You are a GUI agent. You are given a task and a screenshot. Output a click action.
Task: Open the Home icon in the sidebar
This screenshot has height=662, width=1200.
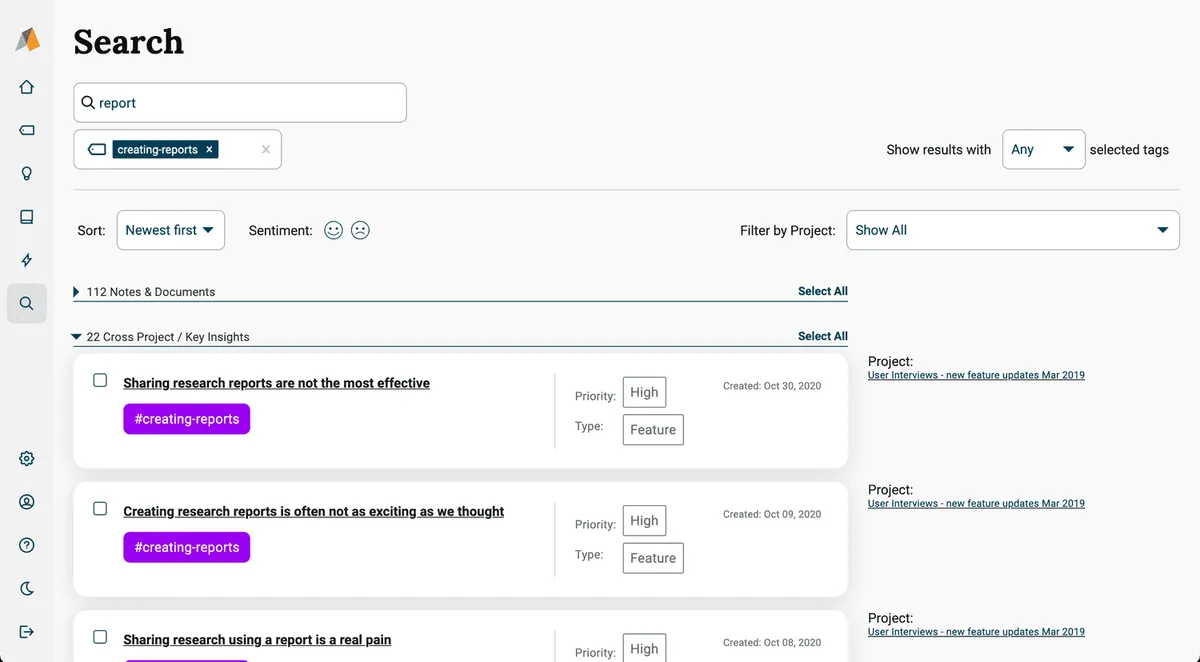coord(27,87)
